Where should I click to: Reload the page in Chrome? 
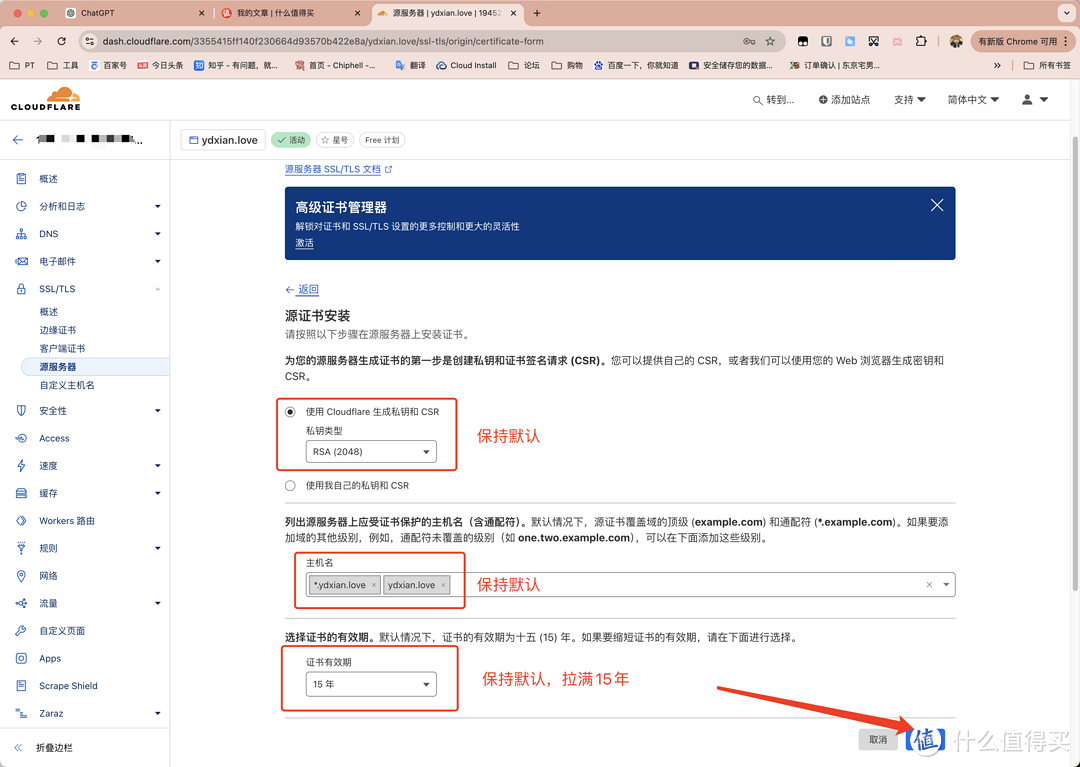click(62, 41)
